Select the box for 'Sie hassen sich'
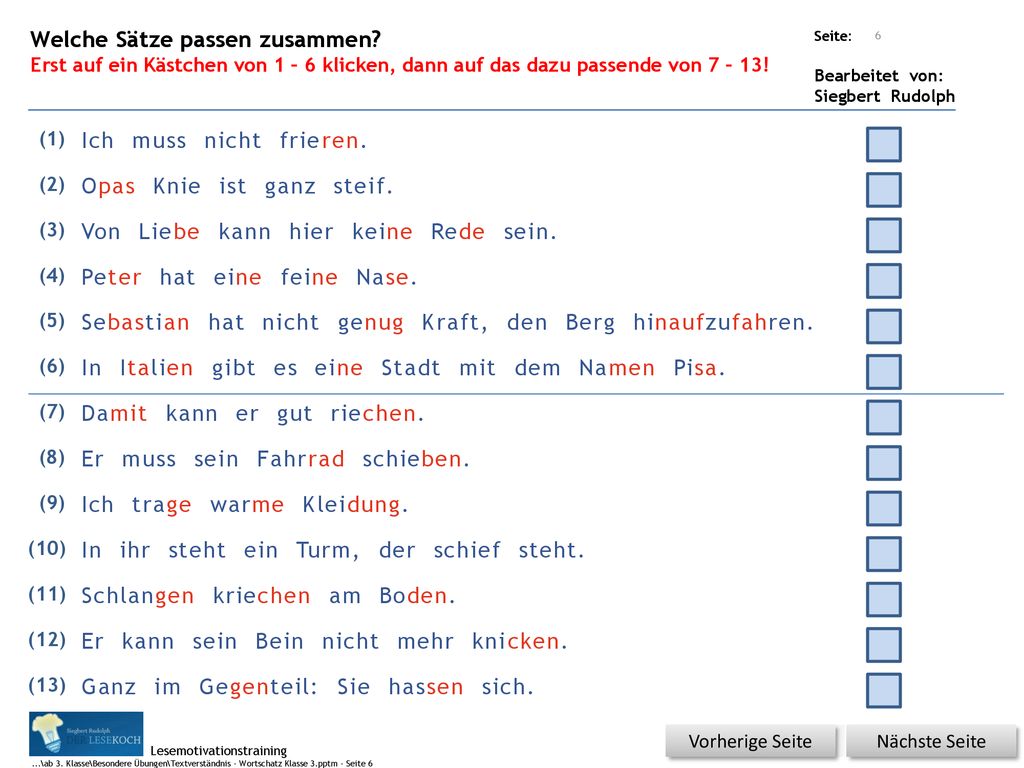The height and width of the screenshot is (768, 1024). 884,690
